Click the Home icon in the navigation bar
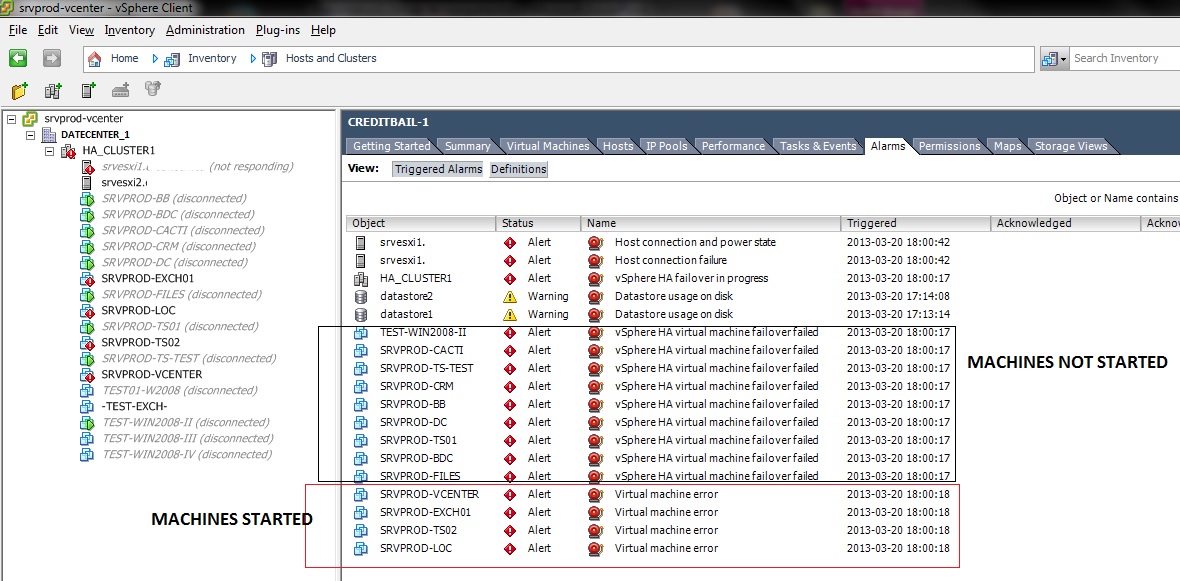This screenshot has height=581, width=1180. [94, 58]
